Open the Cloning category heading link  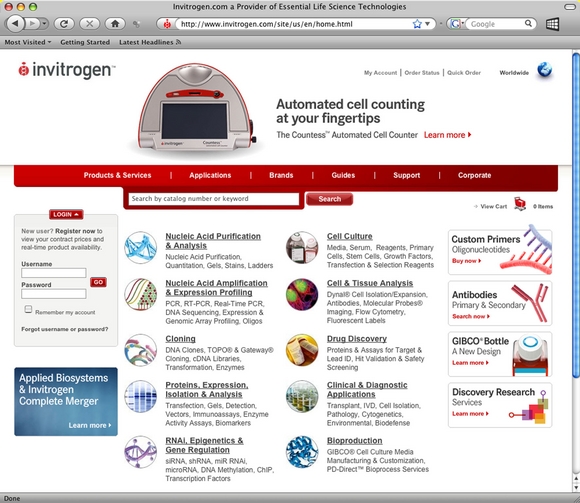coord(181,339)
